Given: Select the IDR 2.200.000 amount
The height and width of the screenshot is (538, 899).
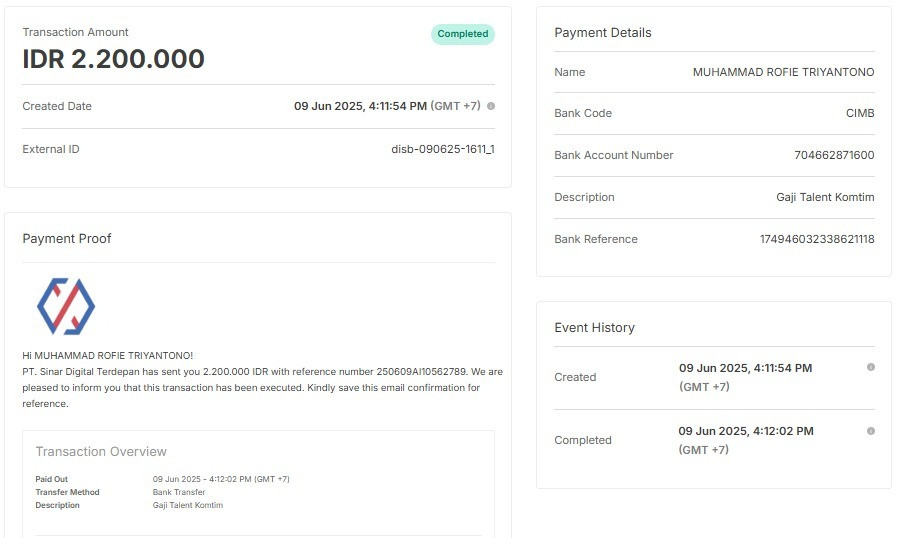Looking at the screenshot, I should (x=114, y=59).
